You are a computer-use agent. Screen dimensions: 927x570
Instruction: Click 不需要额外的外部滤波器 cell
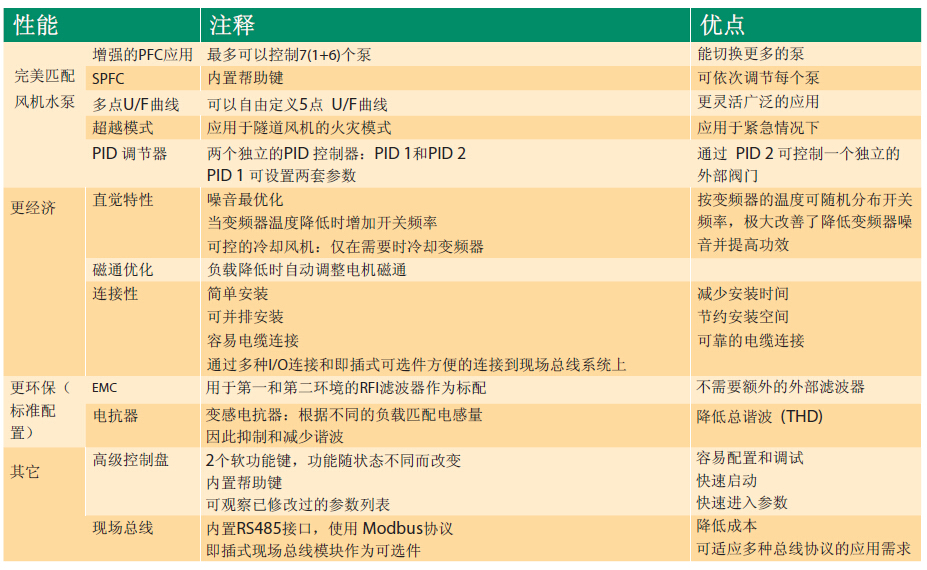pos(780,387)
